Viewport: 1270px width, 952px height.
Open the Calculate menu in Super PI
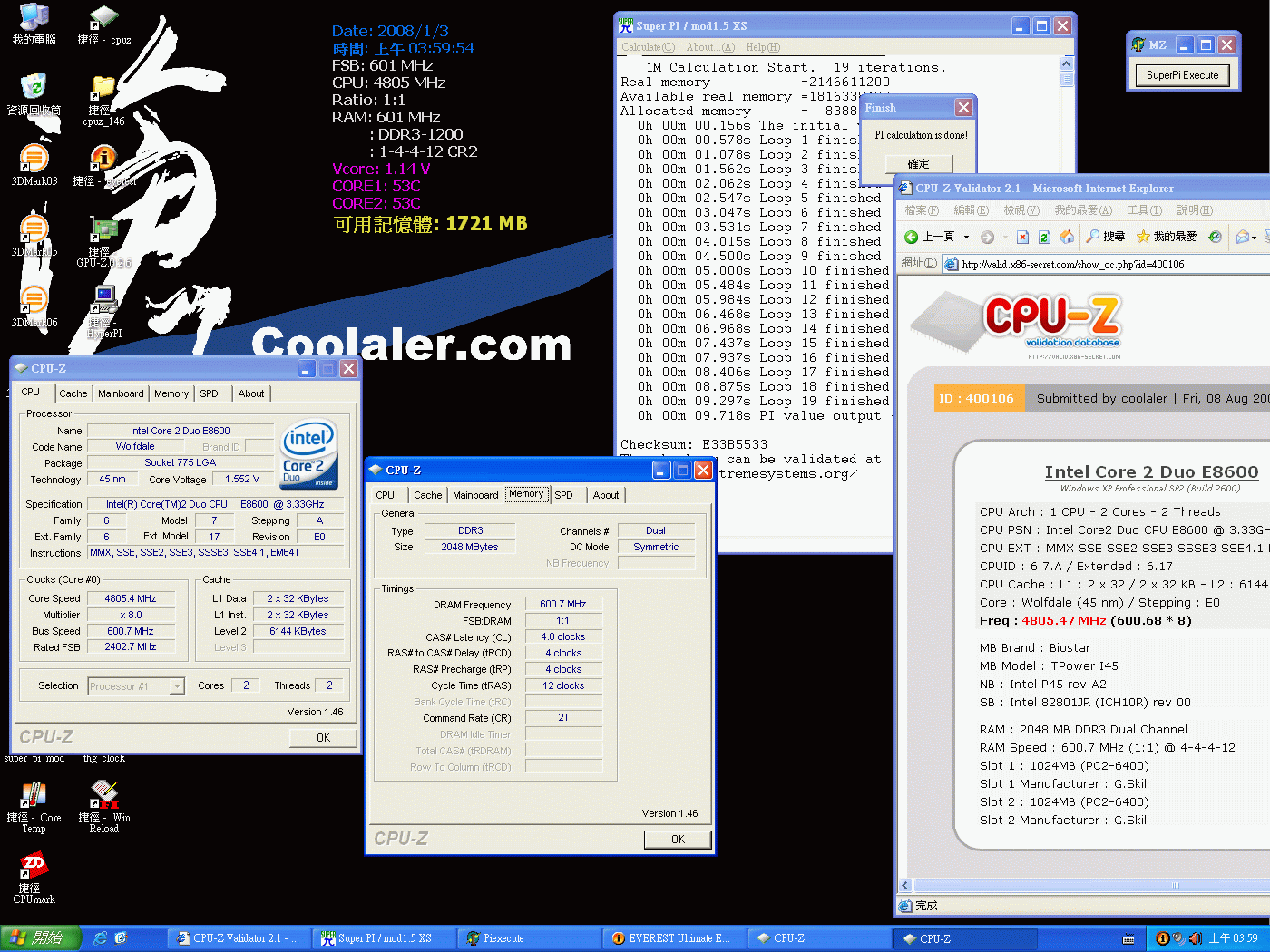pos(648,47)
